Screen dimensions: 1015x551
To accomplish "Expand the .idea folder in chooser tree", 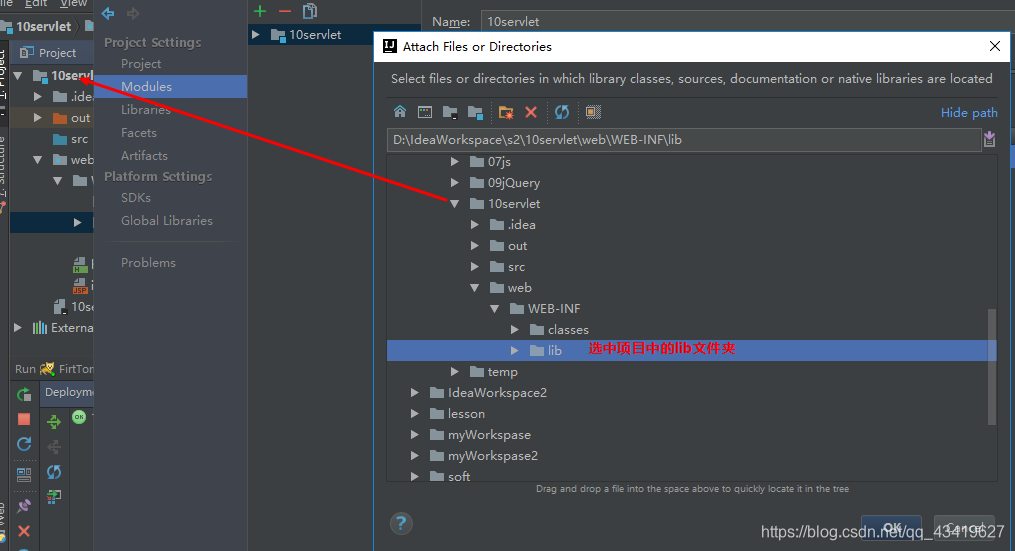I will [474, 225].
